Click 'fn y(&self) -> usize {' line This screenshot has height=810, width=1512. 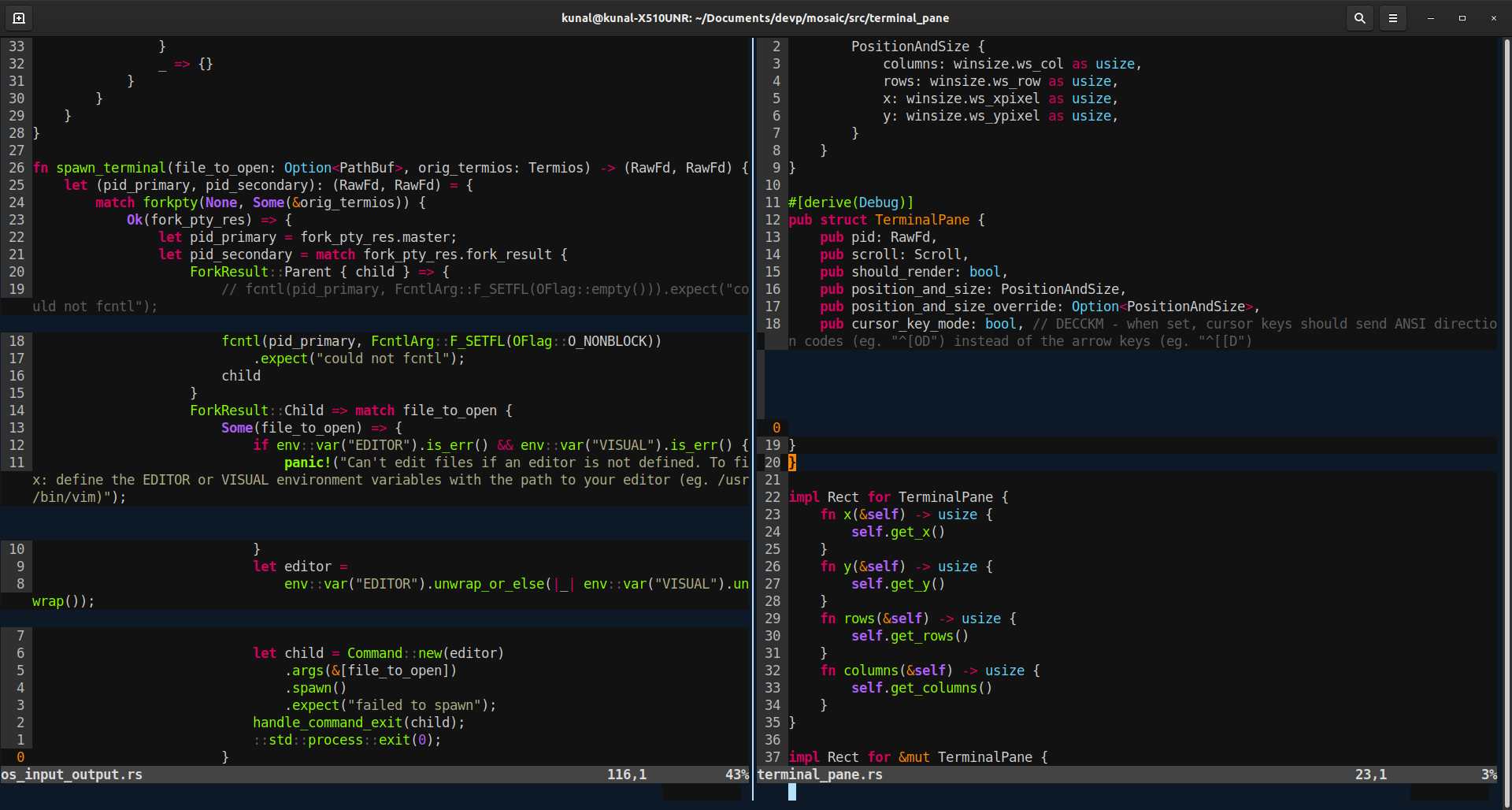pos(906,567)
